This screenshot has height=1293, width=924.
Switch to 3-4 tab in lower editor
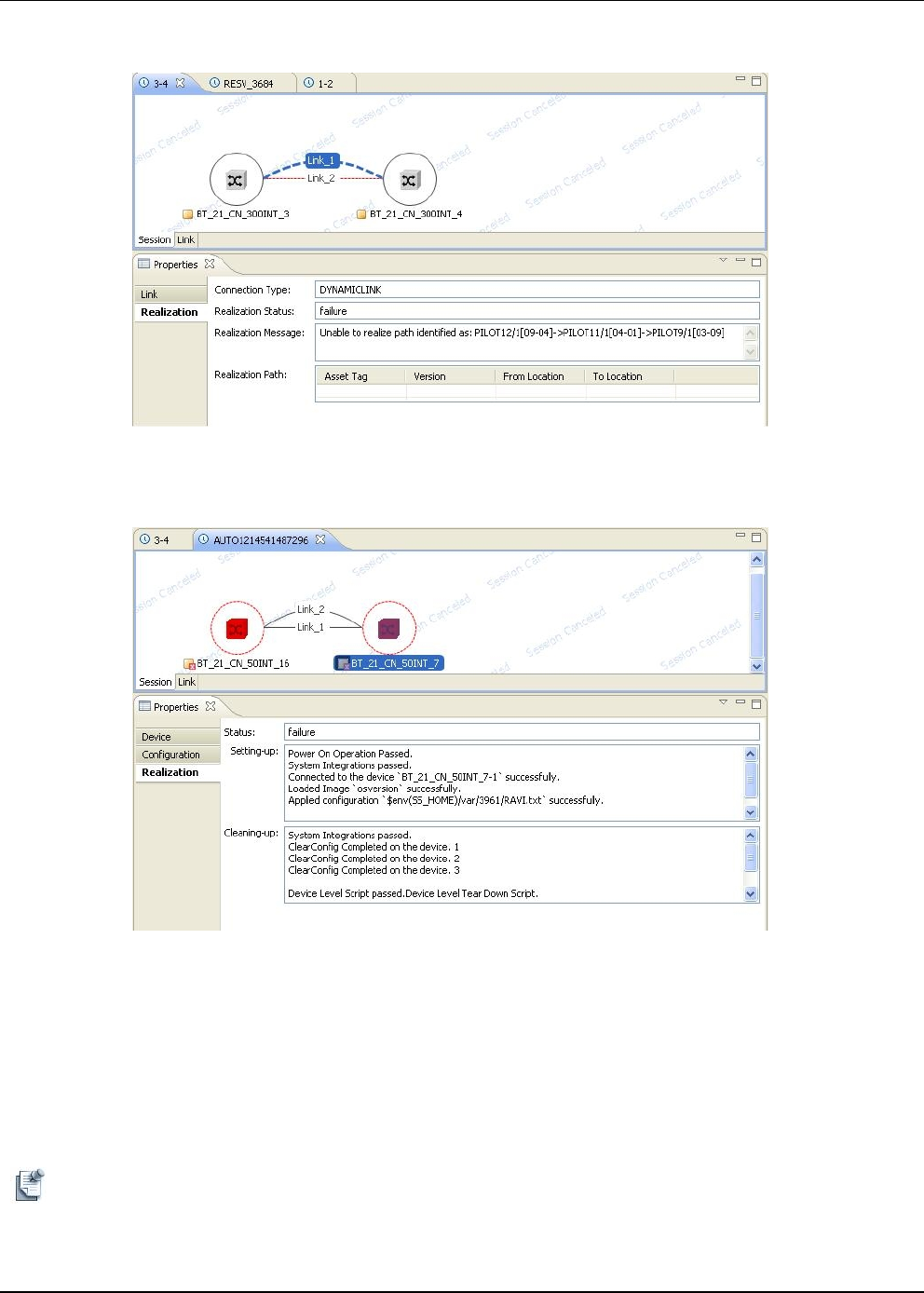click(155, 540)
